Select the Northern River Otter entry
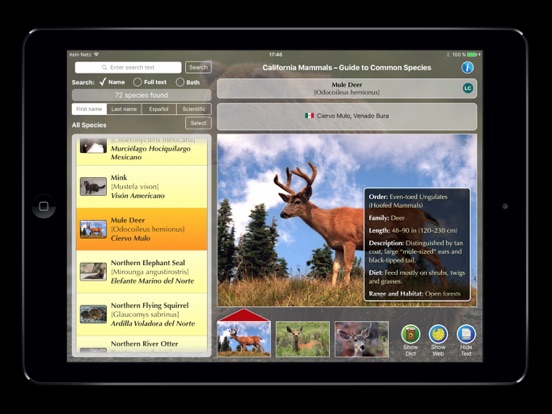The height and width of the screenshot is (414, 552). point(142,344)
